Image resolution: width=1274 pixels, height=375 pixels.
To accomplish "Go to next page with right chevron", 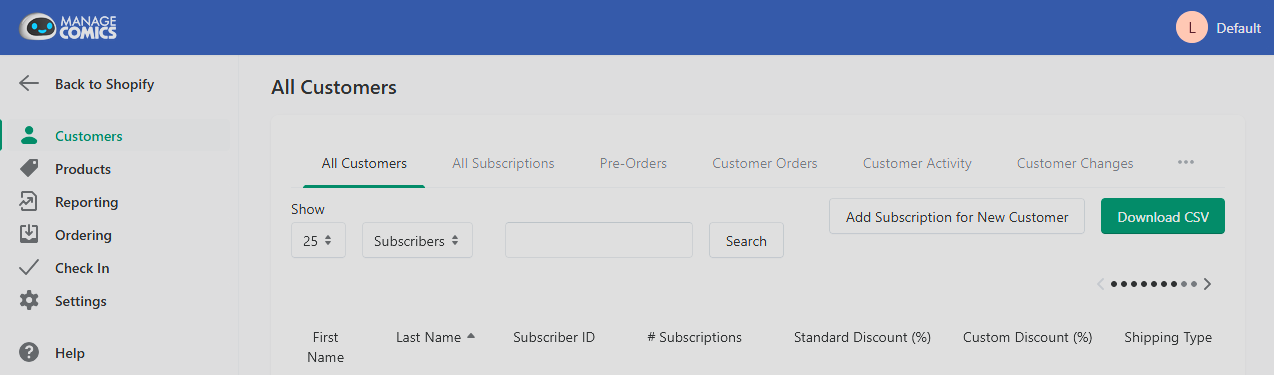I will (x=1208, y=284).
